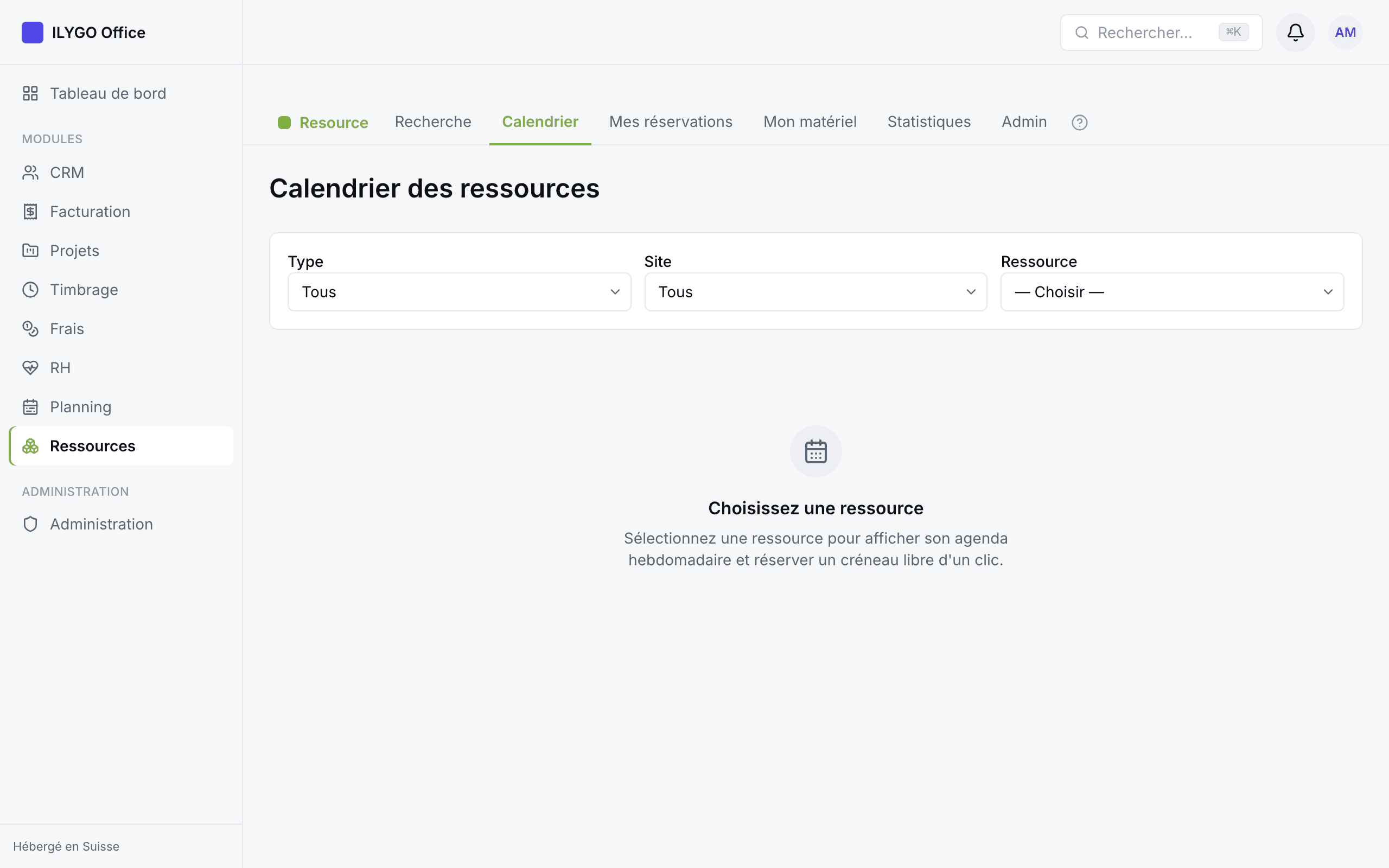The width and height of the screenshot is (1389, 868).
Task: Click the Planning calendar icon in sidebar
Action: coord(30,407)
